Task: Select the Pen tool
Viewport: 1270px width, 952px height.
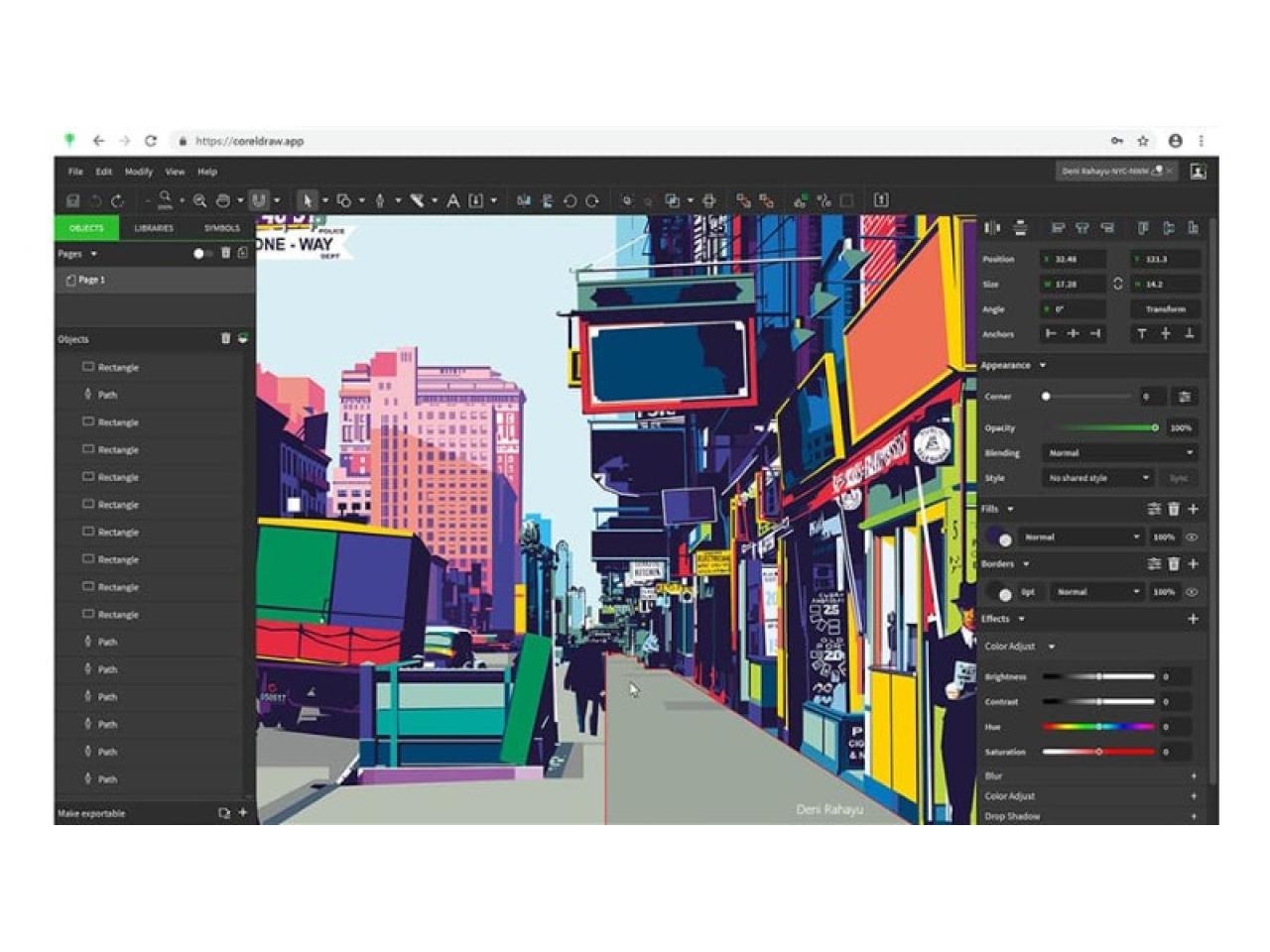Action: pyautogui.click(x=380, y=200)
